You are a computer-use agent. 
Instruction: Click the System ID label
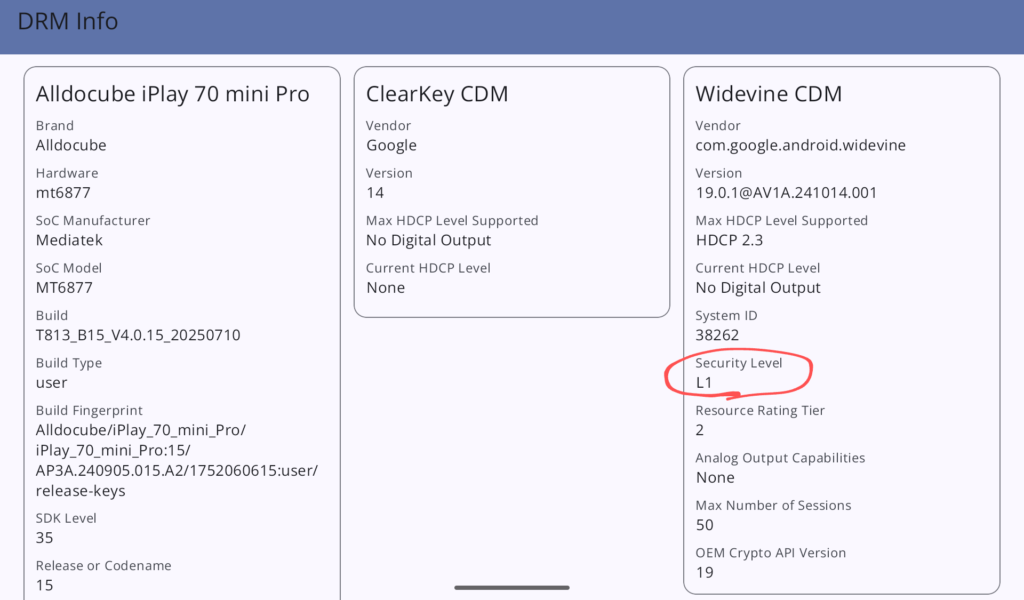tap(726, 316)
